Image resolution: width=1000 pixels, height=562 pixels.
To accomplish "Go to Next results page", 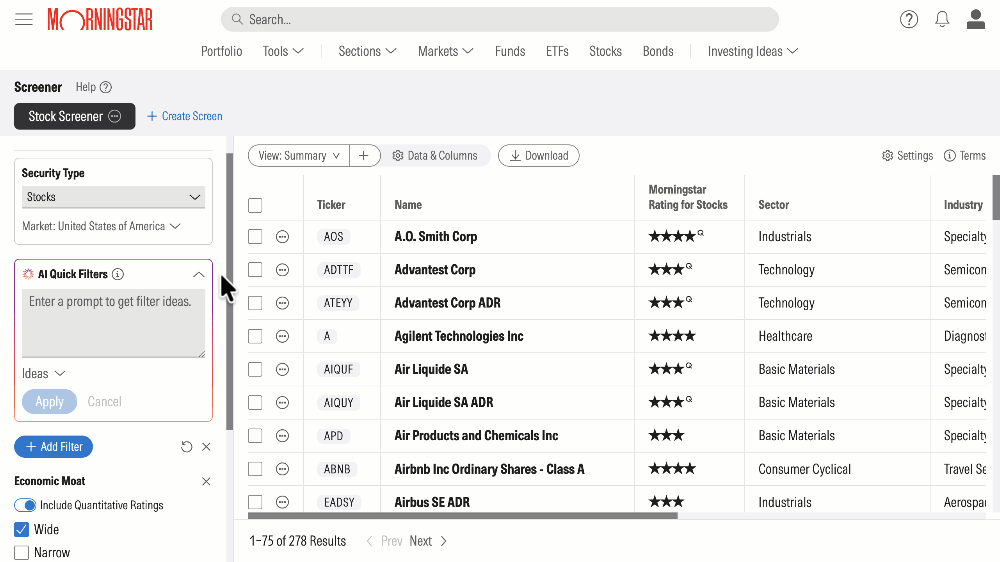I will click(x=428, y=541).
